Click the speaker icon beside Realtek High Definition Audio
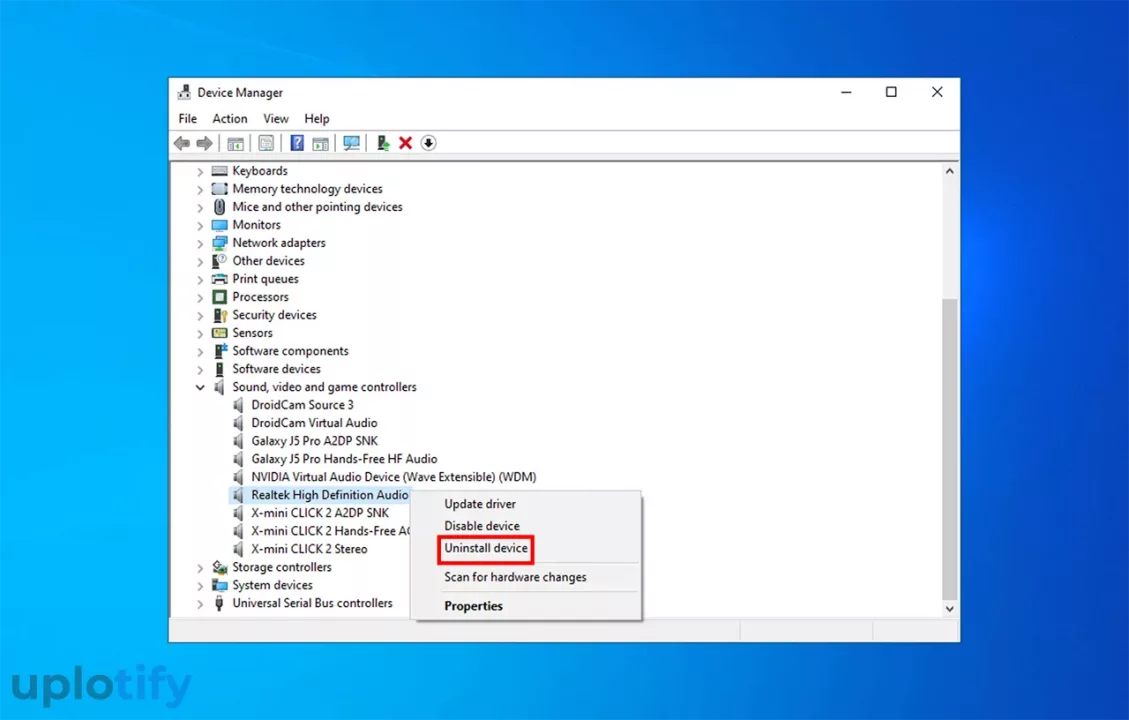1129x720 pixels. coord(238,495)
